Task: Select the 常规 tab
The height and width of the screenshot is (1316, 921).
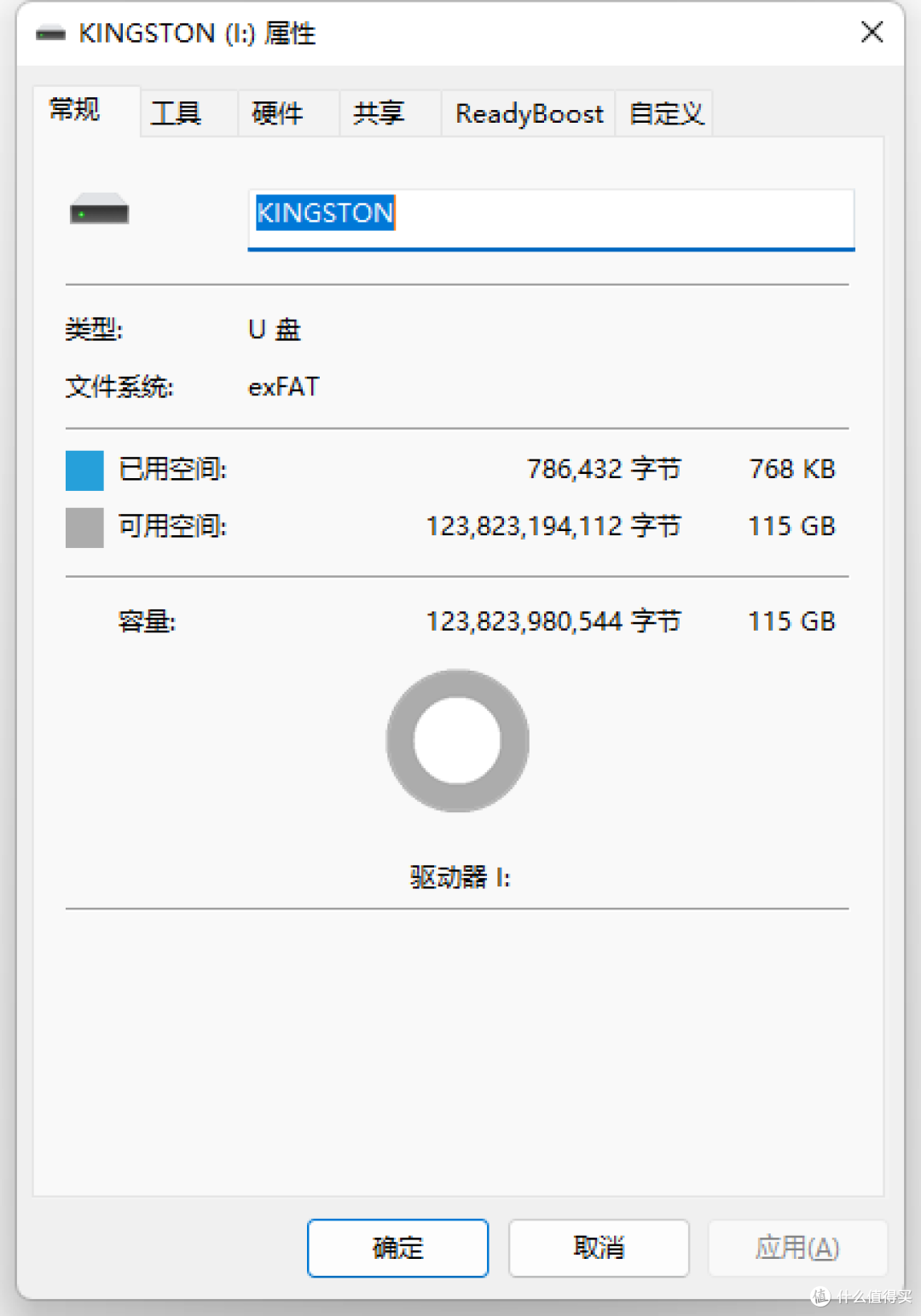Action: click(73, 110)
